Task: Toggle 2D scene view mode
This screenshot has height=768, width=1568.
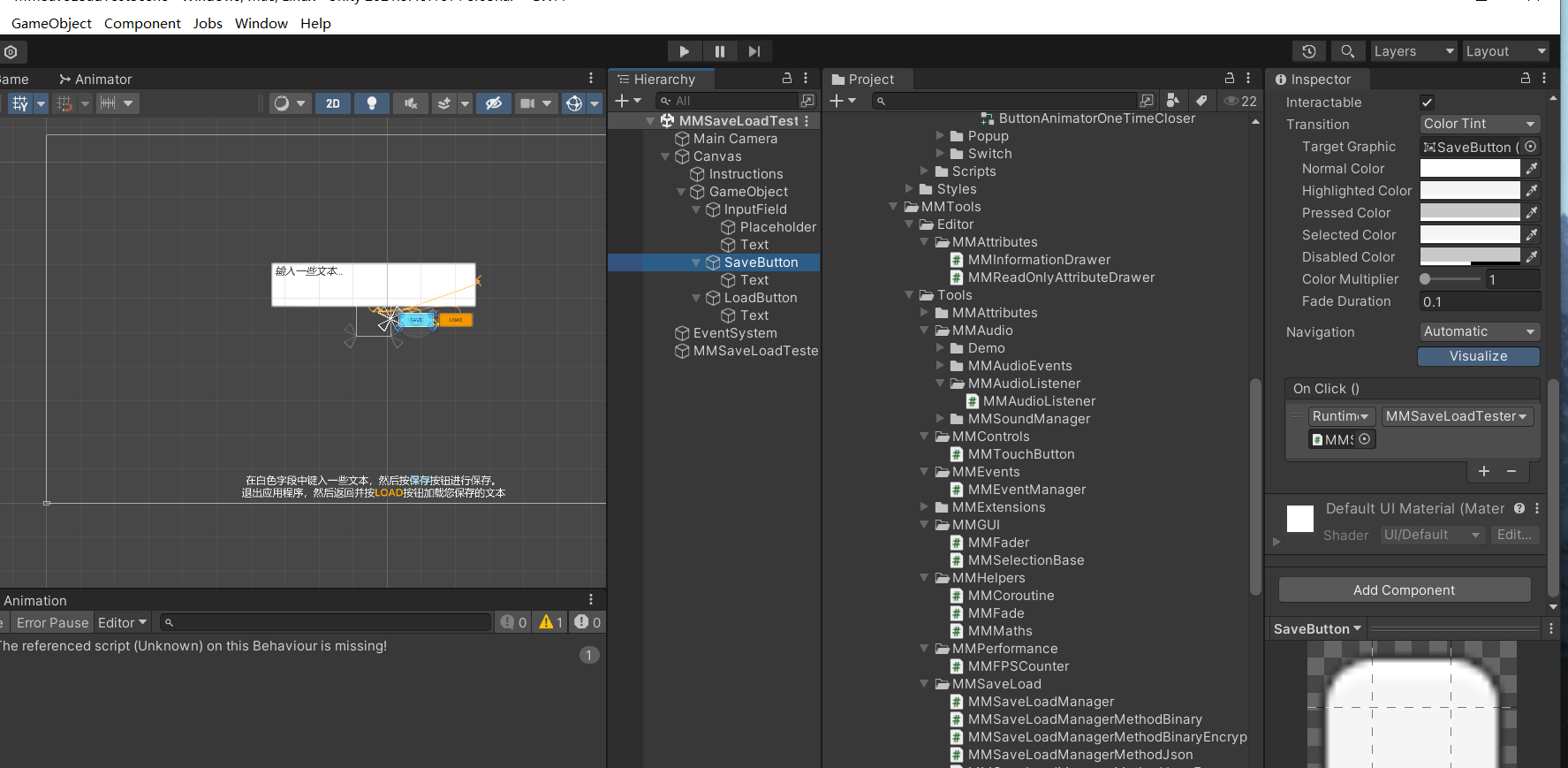Action: [333, 103]
